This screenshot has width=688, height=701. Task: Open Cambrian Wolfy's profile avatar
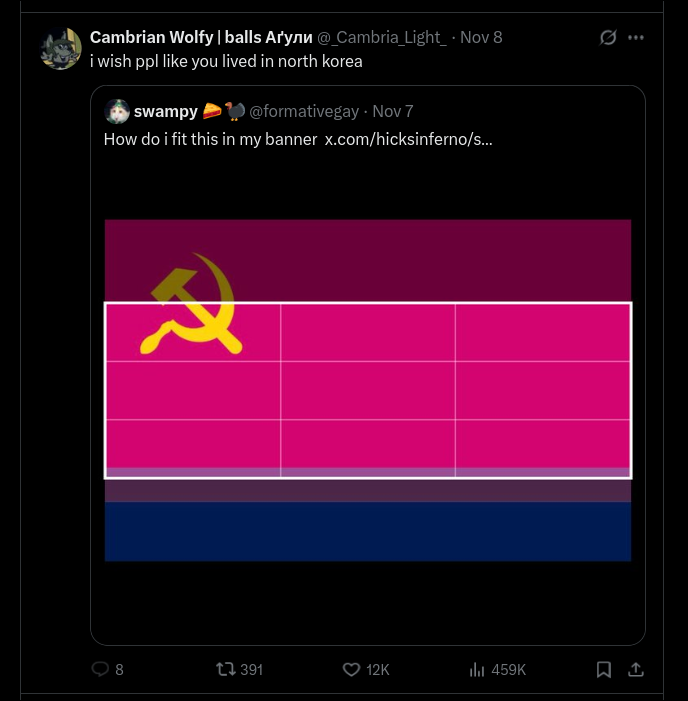[60, 48]
